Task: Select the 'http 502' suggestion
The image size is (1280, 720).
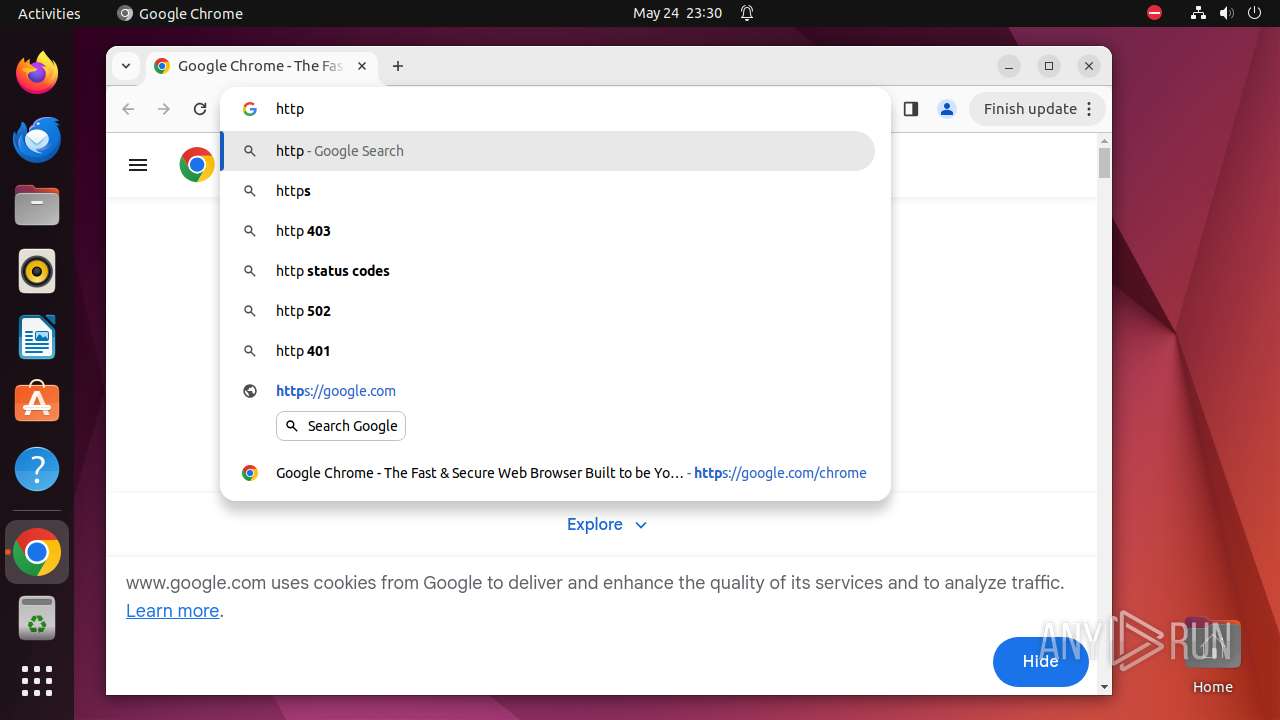Action: coord(548,311)
